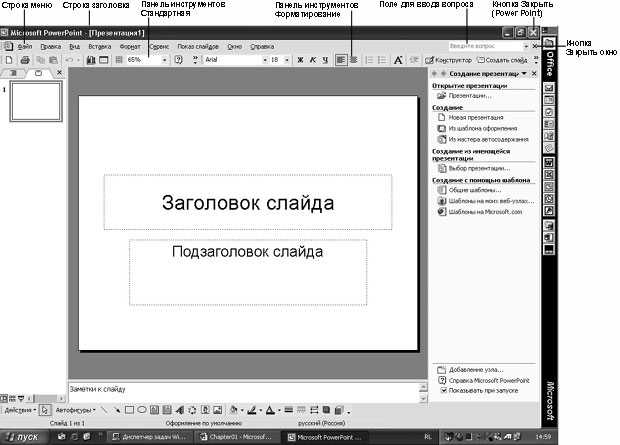Click into the Заметки к слайду notes field

point(244,392)
